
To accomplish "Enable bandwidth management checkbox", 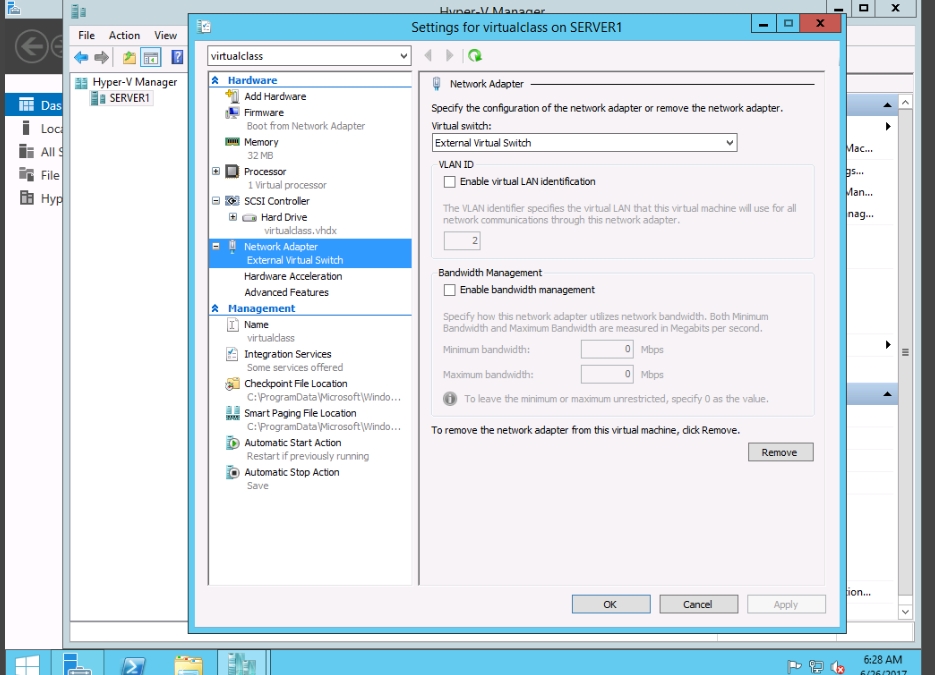I will pyautogui.click(x=450, y=290).
